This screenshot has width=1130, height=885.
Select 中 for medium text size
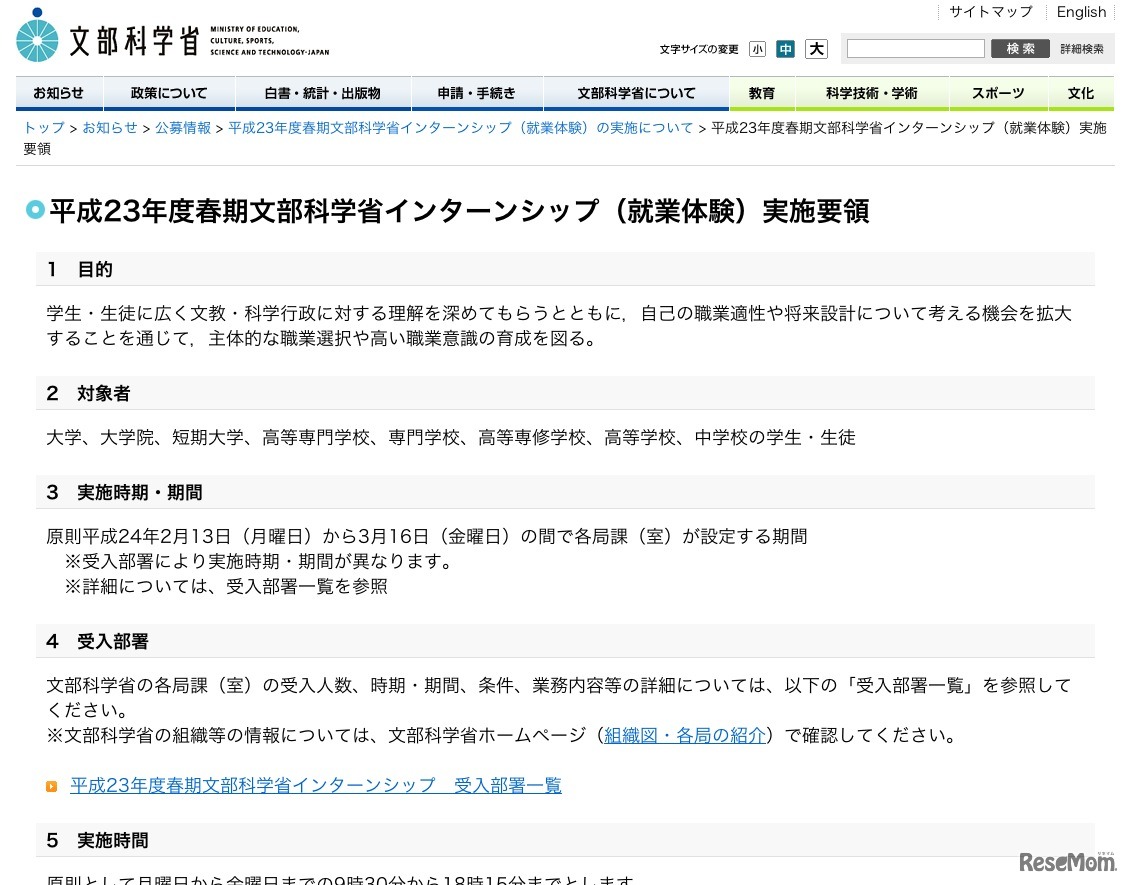coord(786,48)
